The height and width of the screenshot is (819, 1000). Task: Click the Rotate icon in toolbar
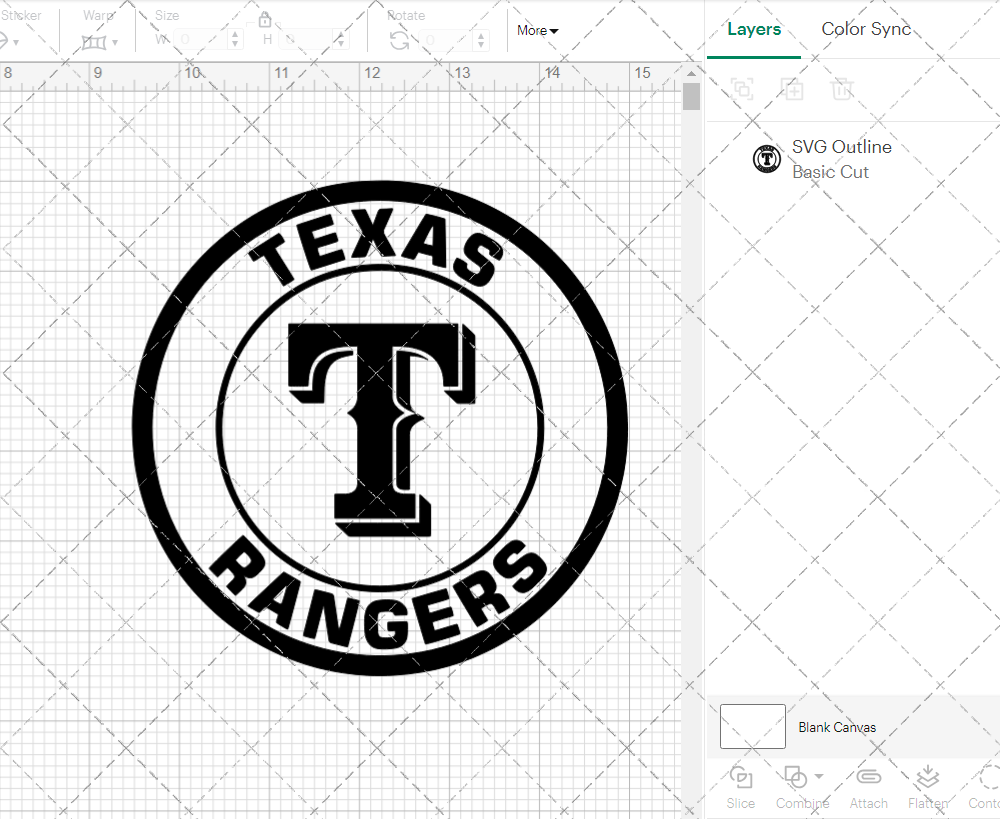(x=399, y=40)
